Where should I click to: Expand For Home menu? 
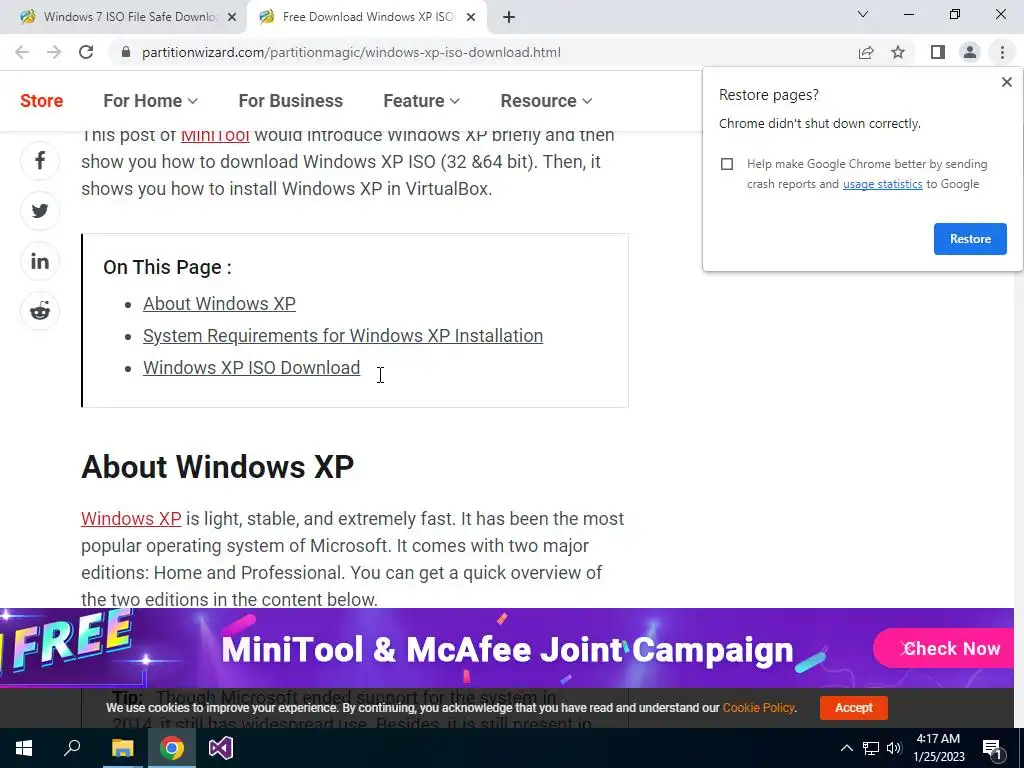point(150,101)
